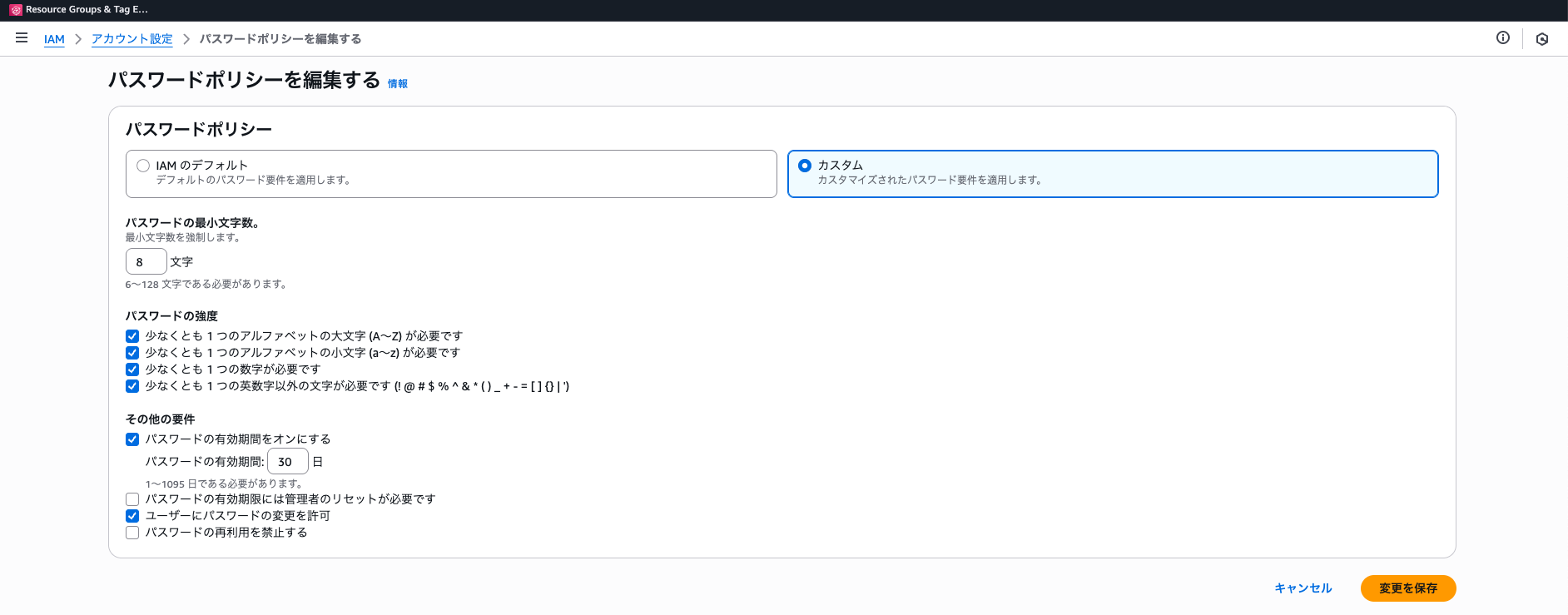The width and height of the screenshot is (1568, 615).
Task: Click the 情報 info link beside the title
Action: pos(398,84)
